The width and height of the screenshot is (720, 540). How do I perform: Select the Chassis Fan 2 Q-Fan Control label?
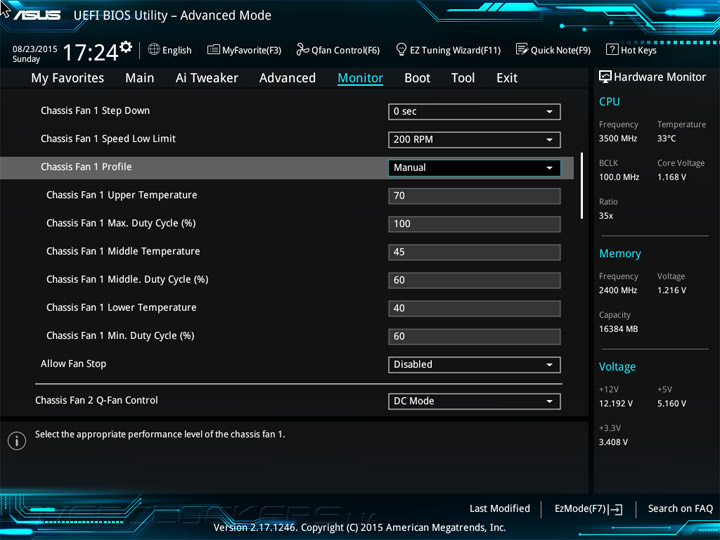(96, 400)
